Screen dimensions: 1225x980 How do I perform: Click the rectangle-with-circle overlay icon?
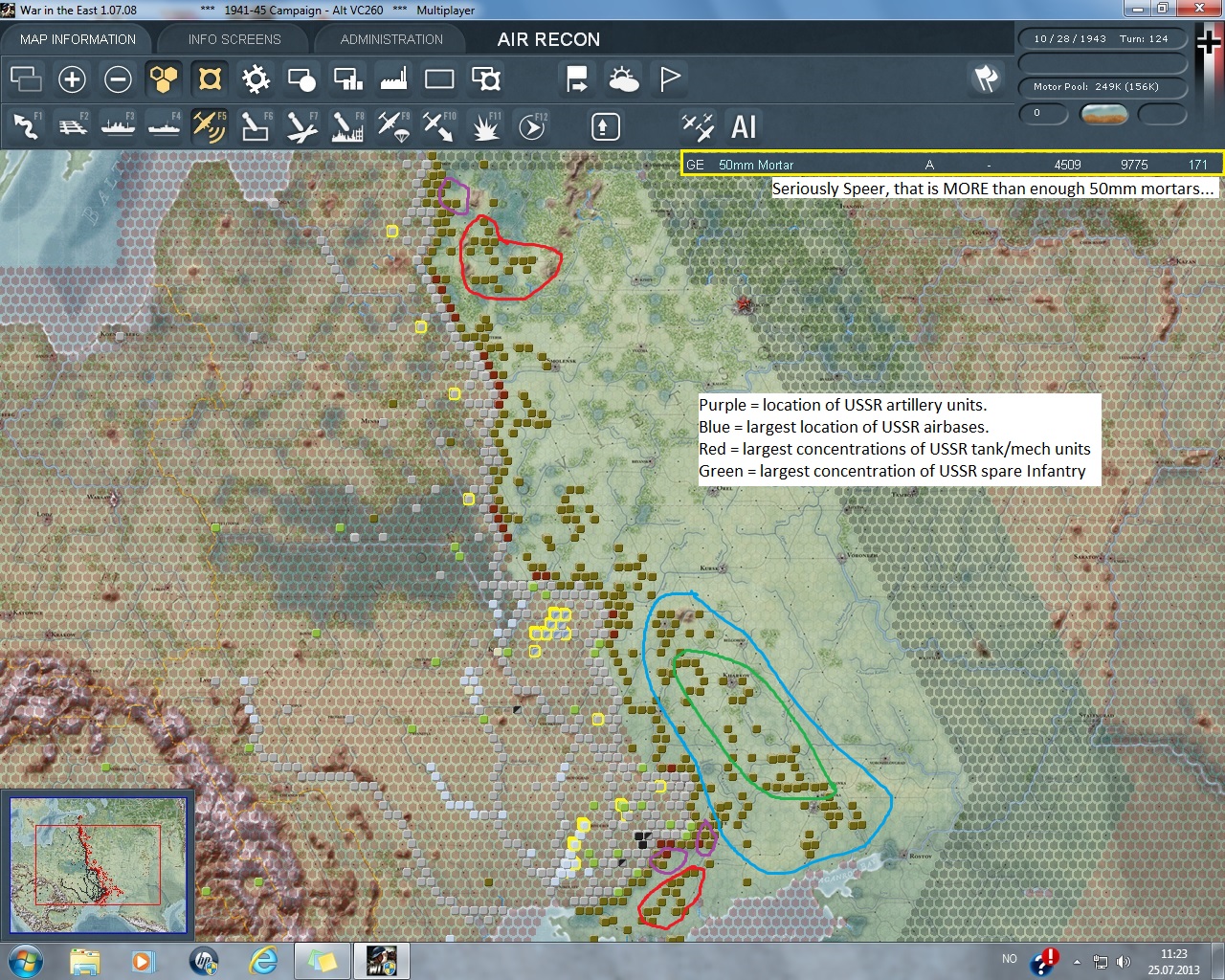(x=301, y=78)
